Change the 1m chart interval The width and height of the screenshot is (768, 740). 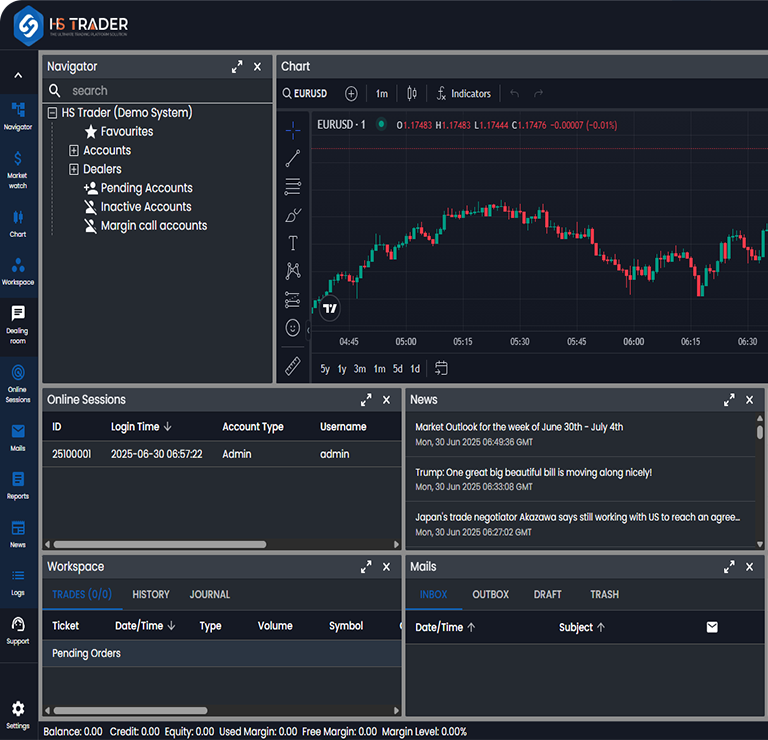(x=382, y=94)
